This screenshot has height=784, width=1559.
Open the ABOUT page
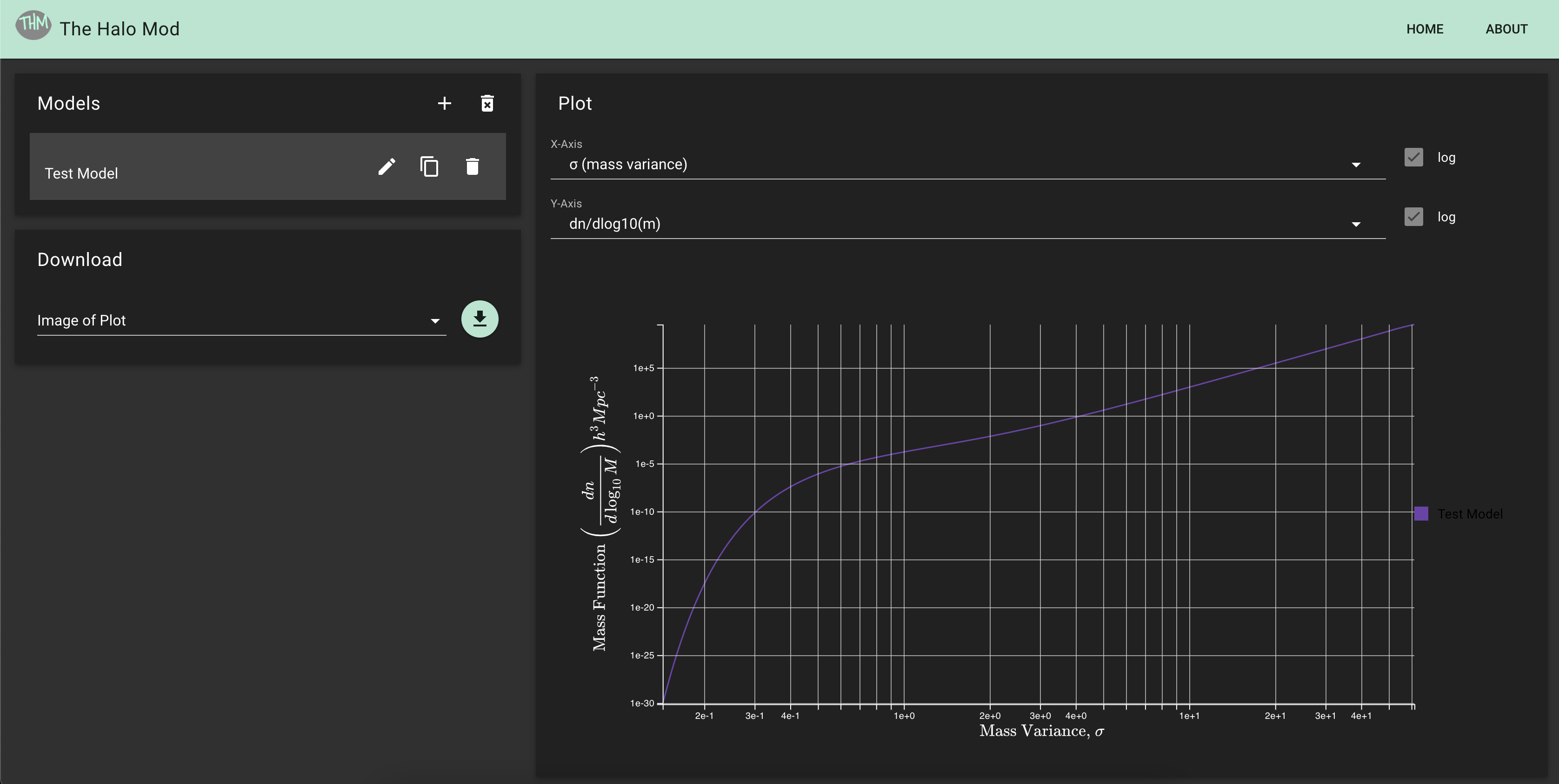[x=1506, y=29]
